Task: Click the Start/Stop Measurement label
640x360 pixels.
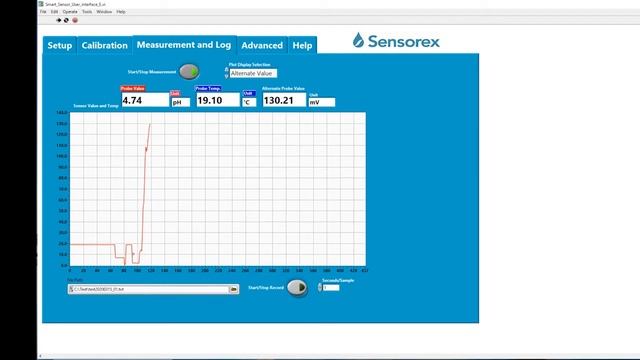Action: (x=152, y=72)
